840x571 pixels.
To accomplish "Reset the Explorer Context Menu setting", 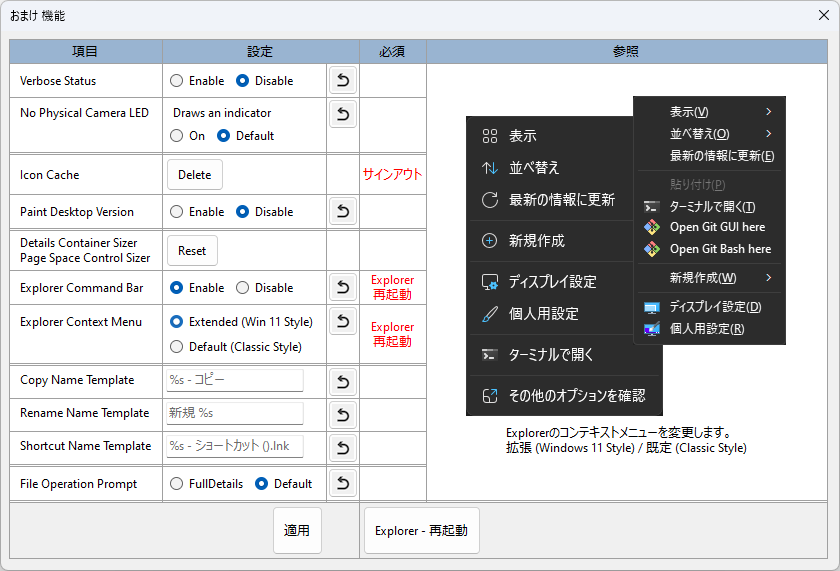I will [343, 322].
